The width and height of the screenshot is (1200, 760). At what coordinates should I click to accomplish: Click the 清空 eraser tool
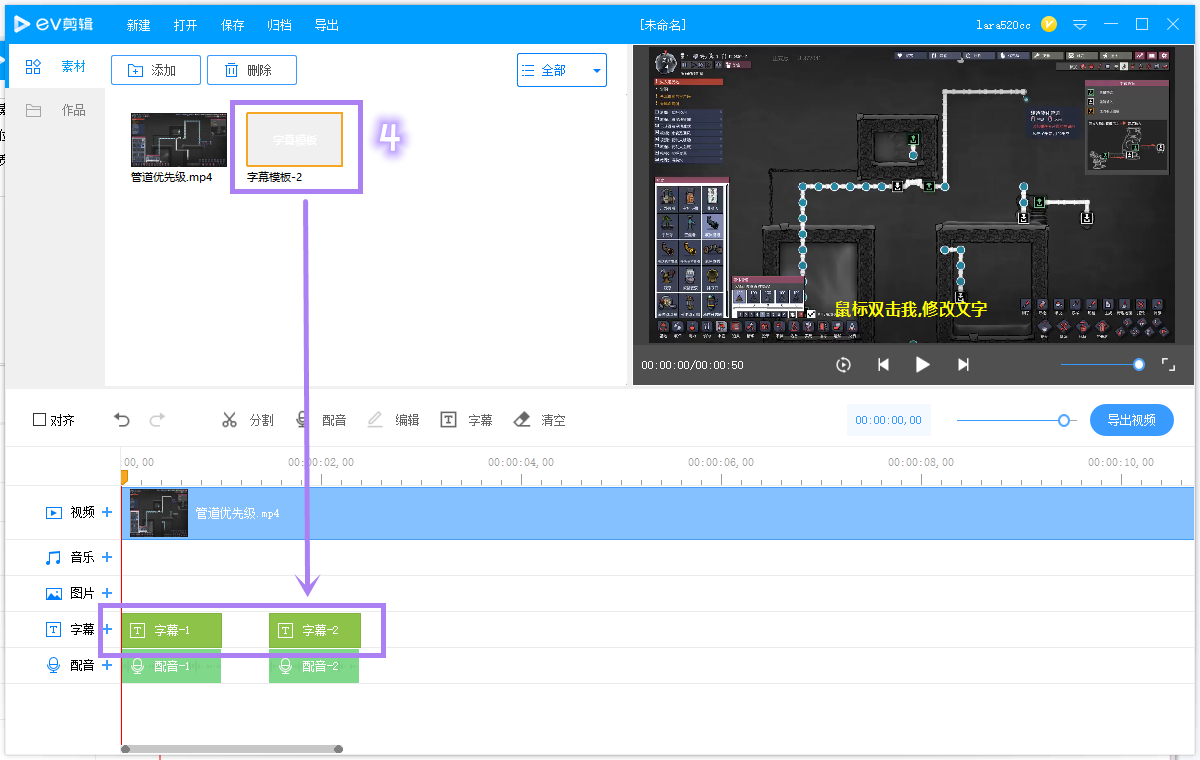(x=539, y=420)
